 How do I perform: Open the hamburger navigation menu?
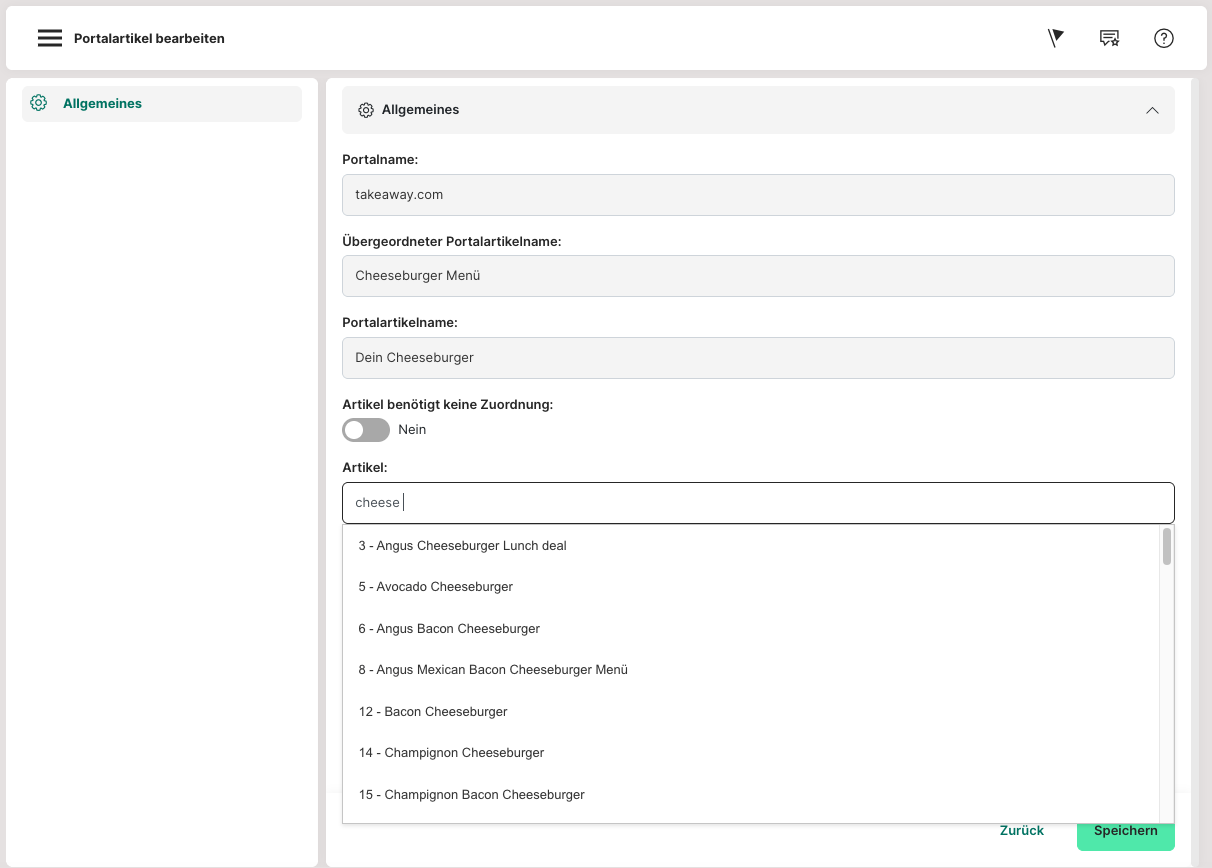point(49,38)
